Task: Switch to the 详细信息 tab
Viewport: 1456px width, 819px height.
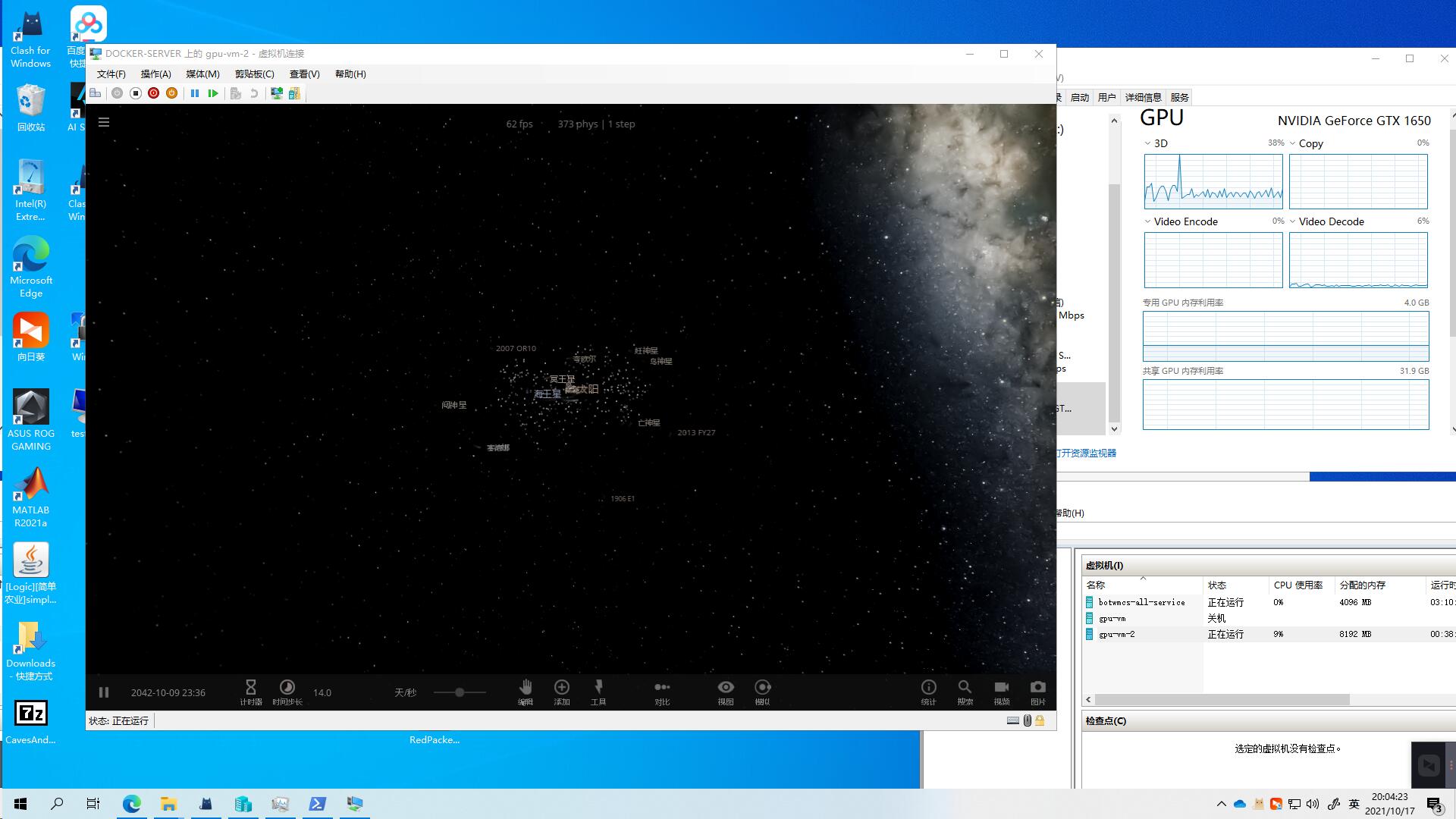Action: (x=1143, y=97)
